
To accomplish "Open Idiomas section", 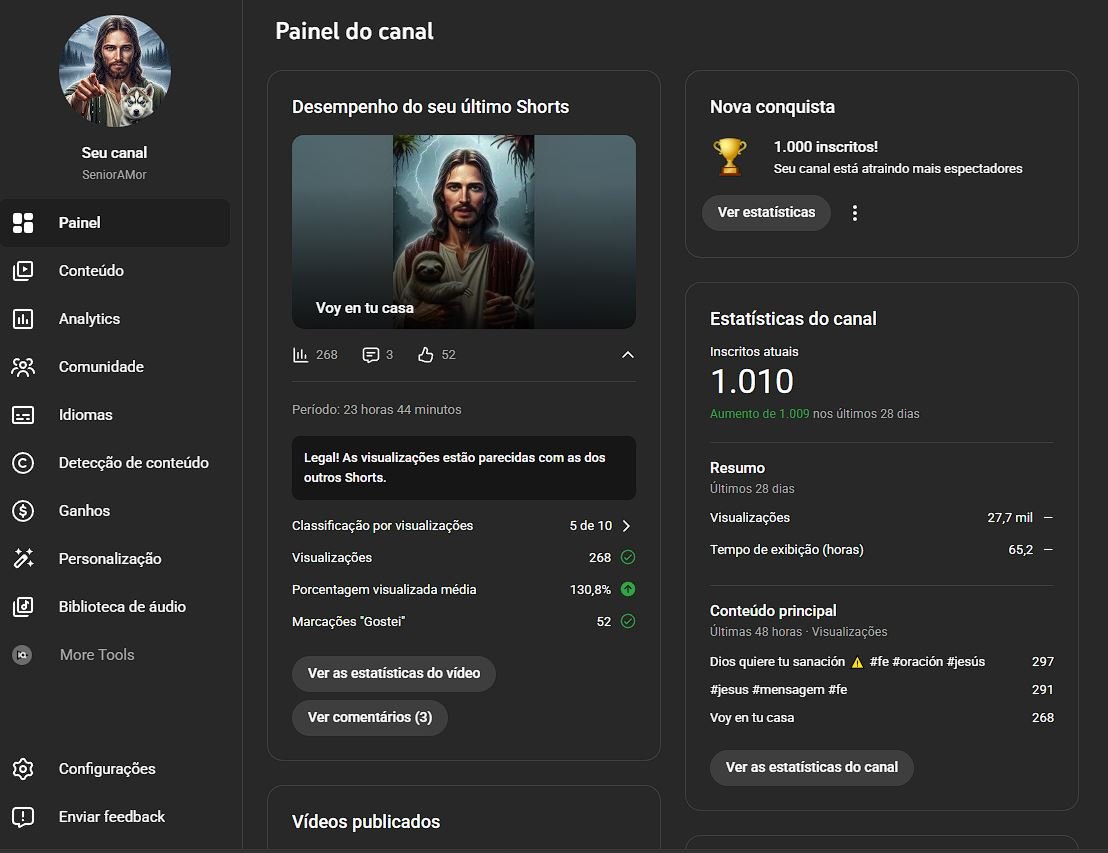I will pyautogui.click(x=114, y=415).
